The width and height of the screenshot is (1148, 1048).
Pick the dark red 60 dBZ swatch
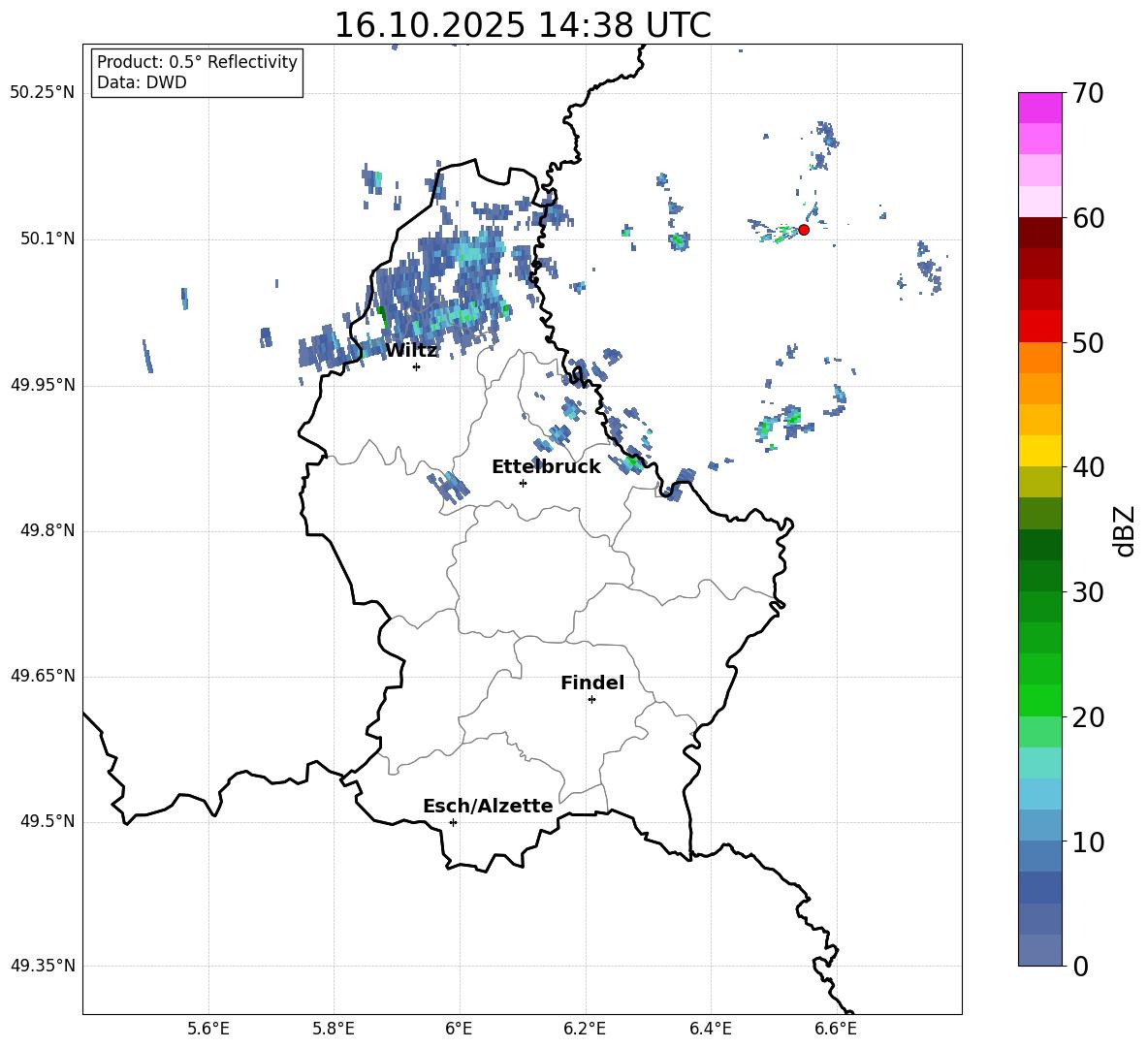click(1039, 233)
